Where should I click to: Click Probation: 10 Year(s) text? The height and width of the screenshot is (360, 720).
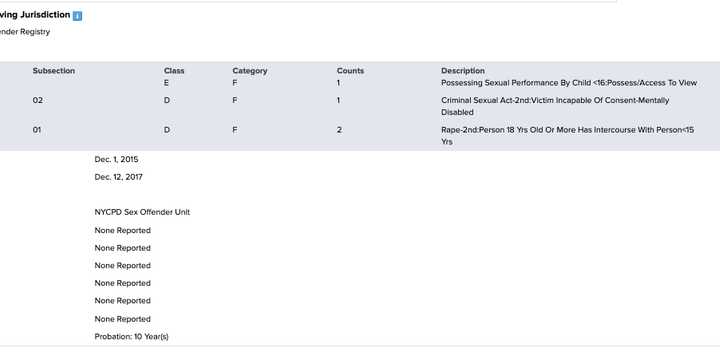pyautogui.click(x=131, y=337)
